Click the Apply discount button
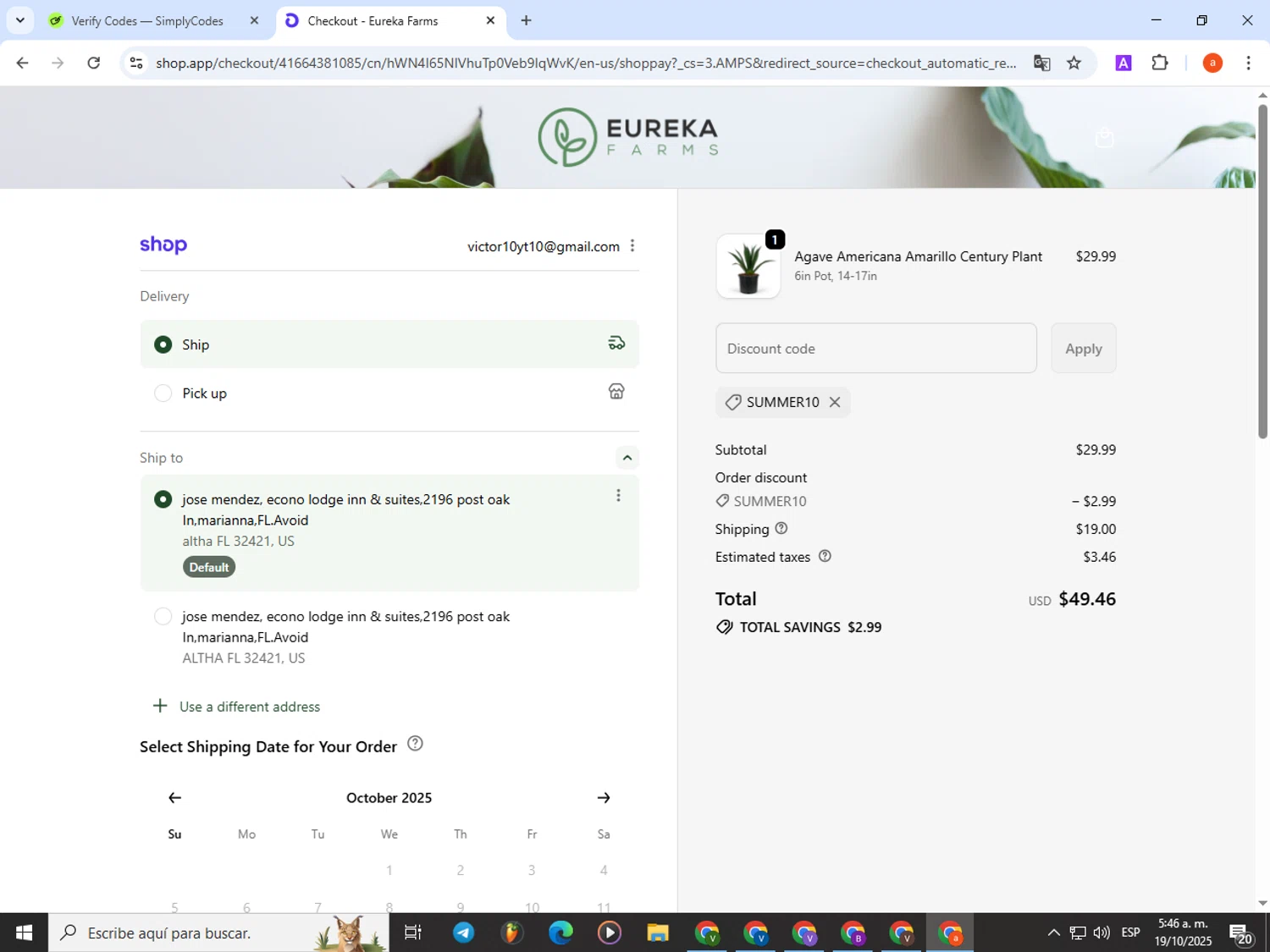This screenshot has width=1270, height=952. pos(1084,348)
